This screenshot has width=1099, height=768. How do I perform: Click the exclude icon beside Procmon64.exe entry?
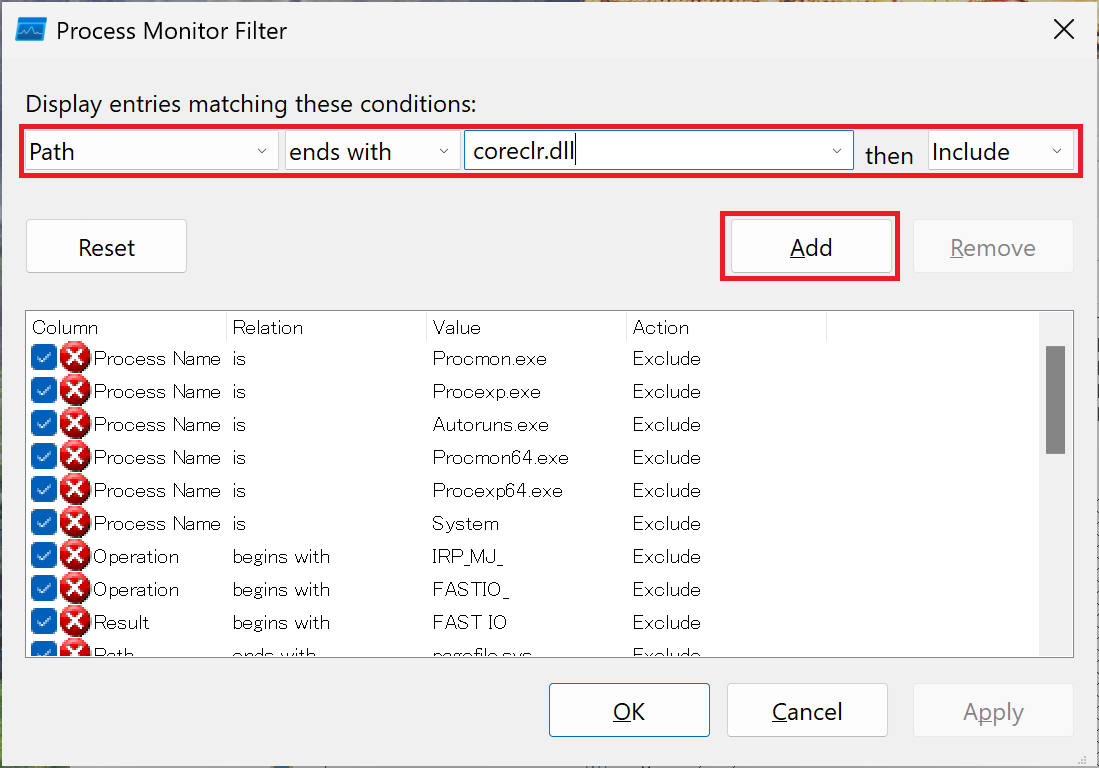coord(75,457)
